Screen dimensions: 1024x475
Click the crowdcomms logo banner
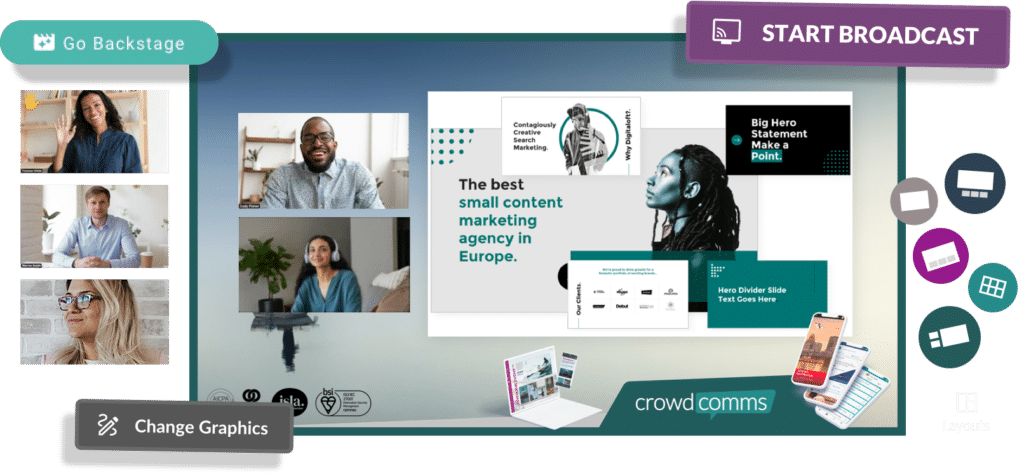coord(705,404)
